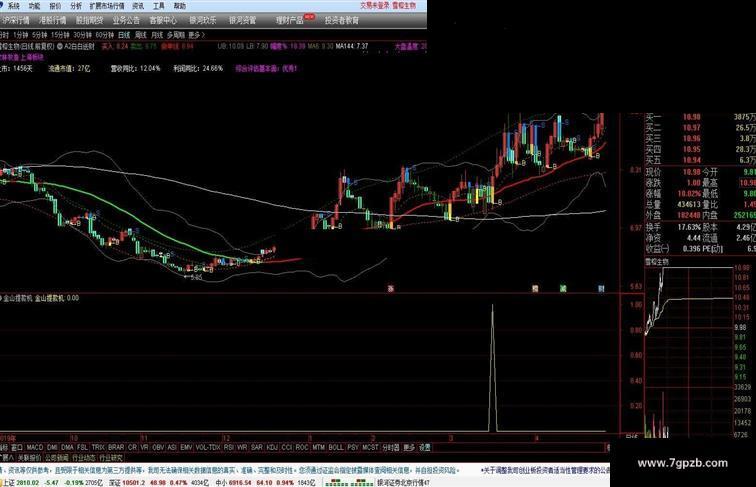Select the BOLL indicator

tap(336, 447)
